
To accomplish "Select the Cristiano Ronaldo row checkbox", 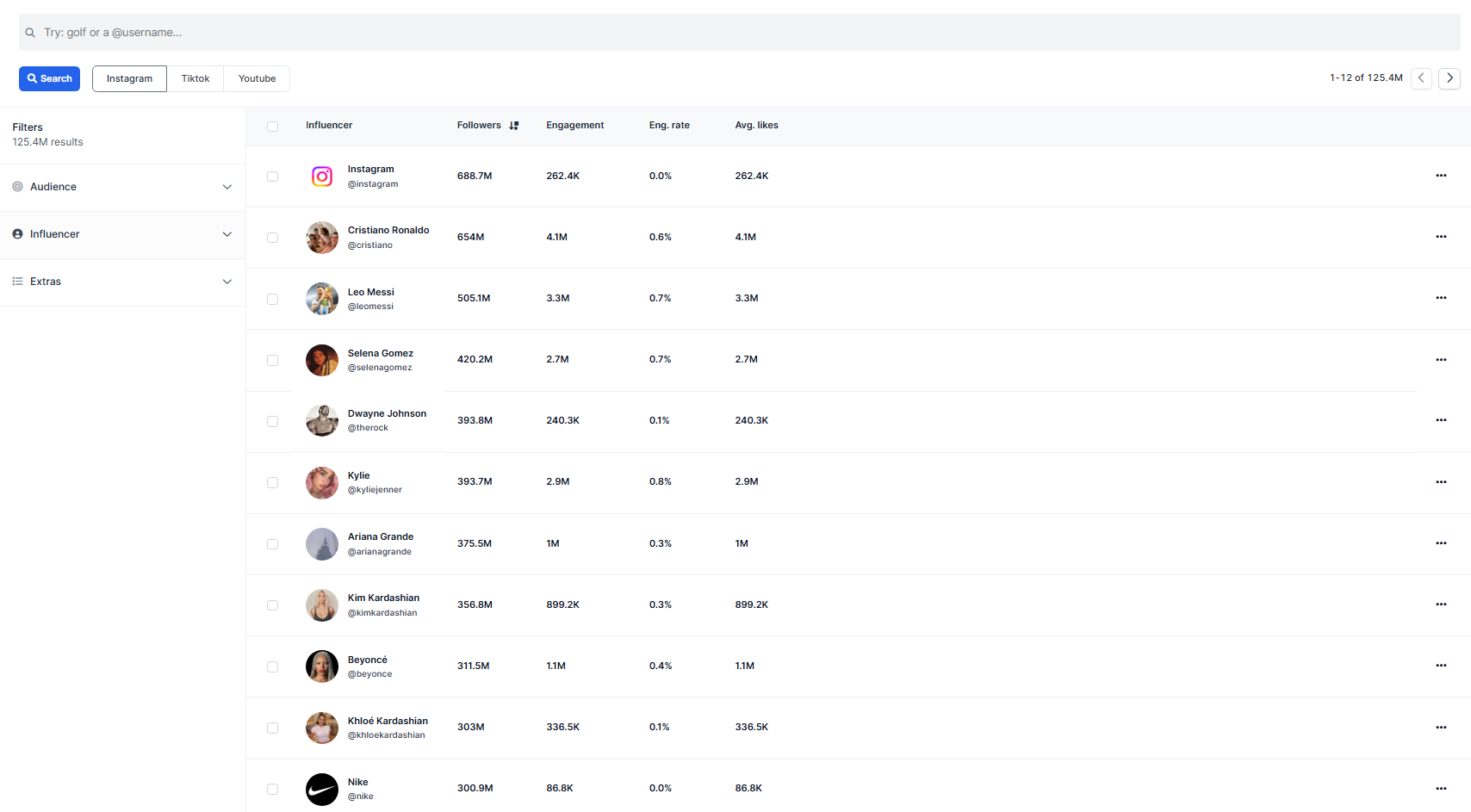I will 272,238.
